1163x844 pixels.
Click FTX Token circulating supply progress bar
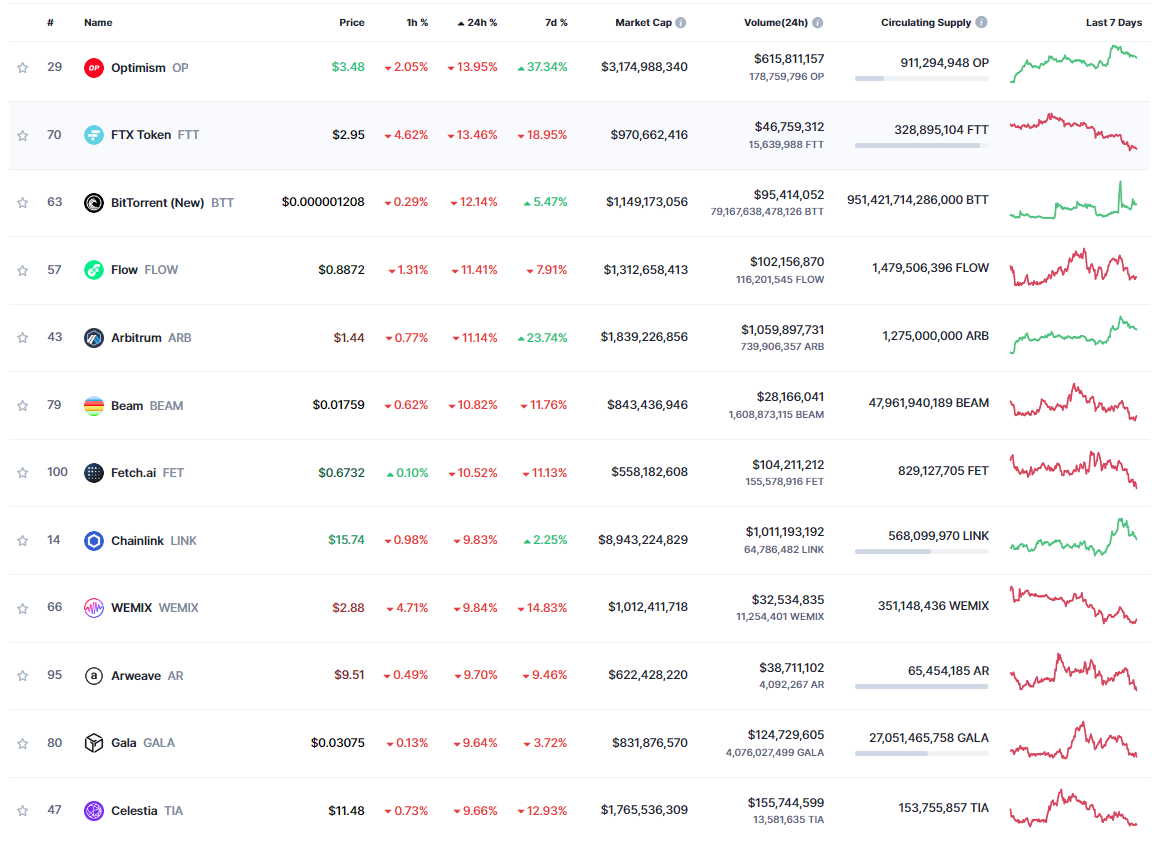921,145
